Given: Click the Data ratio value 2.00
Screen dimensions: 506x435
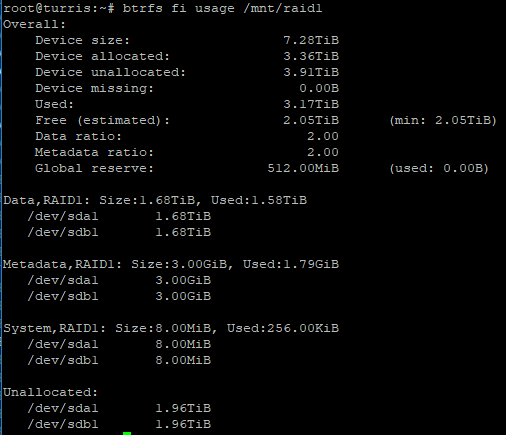Looking at the screenshot, I should [323, 136].
